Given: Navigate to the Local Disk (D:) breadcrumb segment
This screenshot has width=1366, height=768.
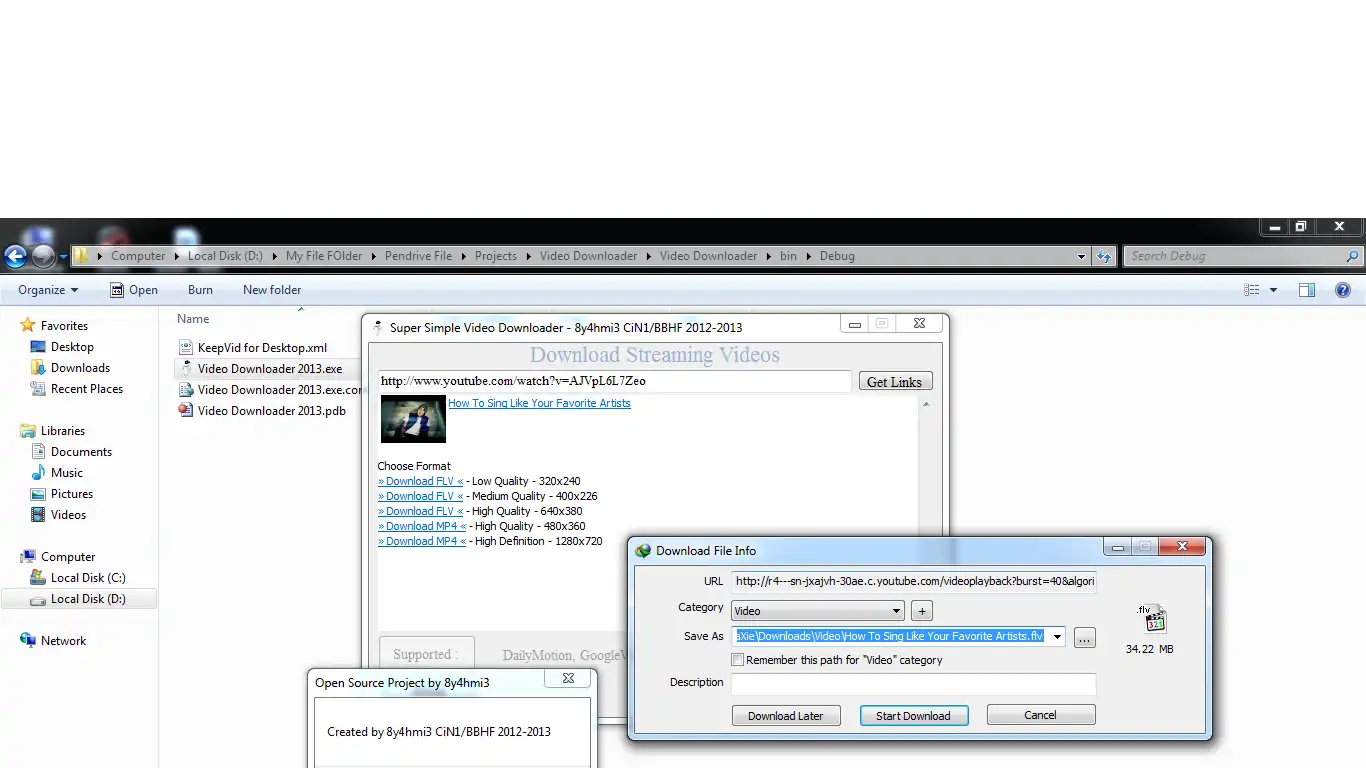Looking at the screenshot, I should pos(225,256).
